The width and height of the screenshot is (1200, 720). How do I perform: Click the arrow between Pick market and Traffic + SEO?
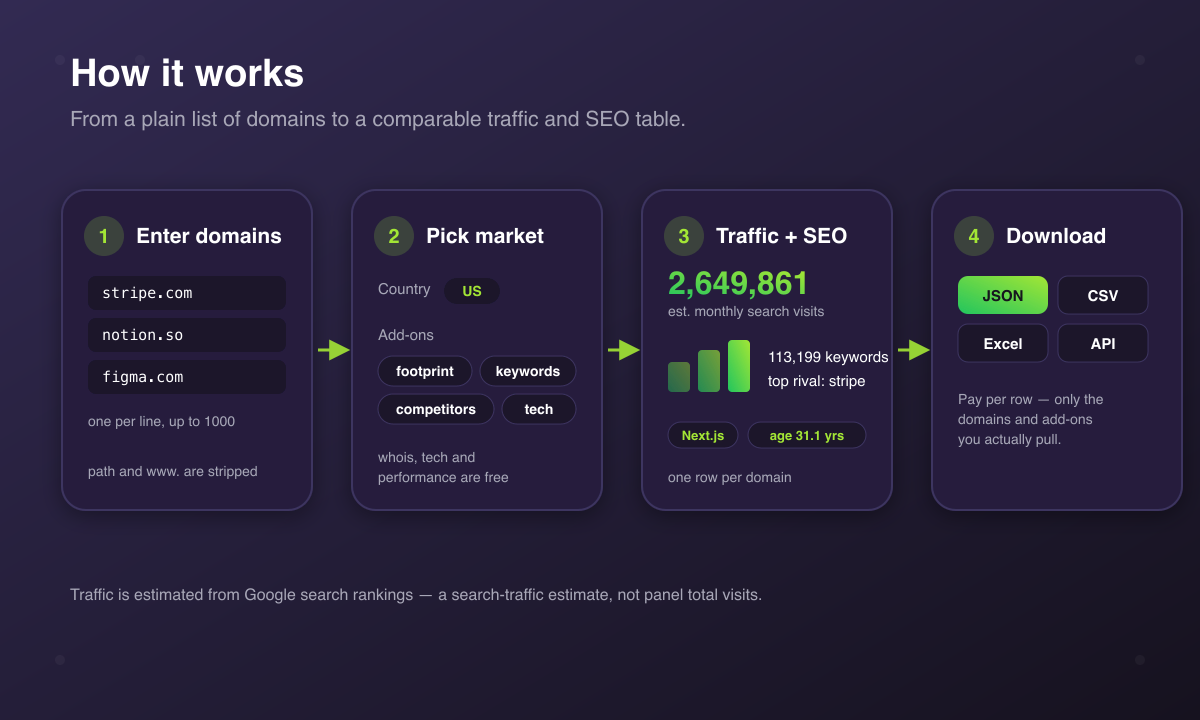(623, 350)
